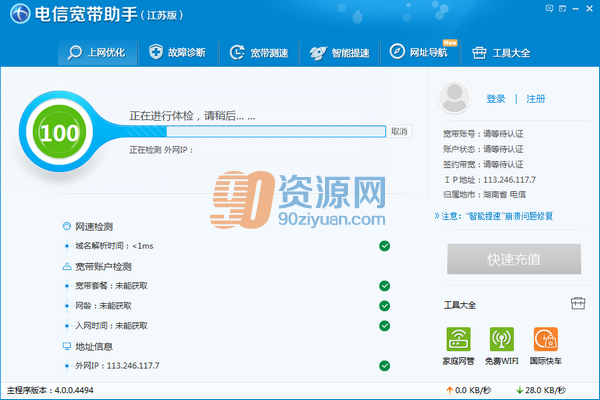This screenshot has width=600, height=400.
Task: Click the 宽带账户检测 section icon
Action: 67,266
